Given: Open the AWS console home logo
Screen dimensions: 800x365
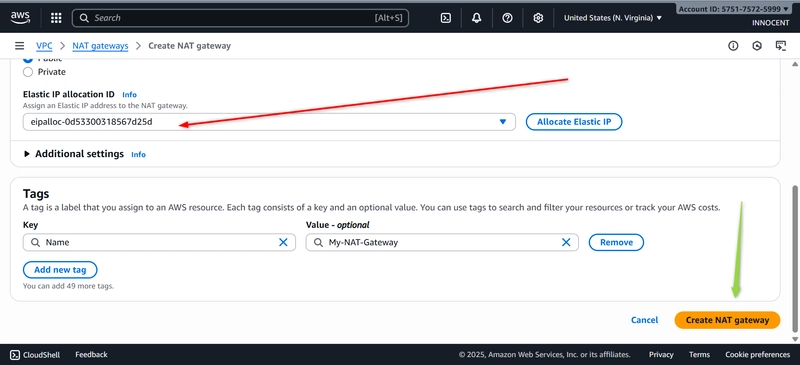Looking at the screenshot, I should [20, 18].
